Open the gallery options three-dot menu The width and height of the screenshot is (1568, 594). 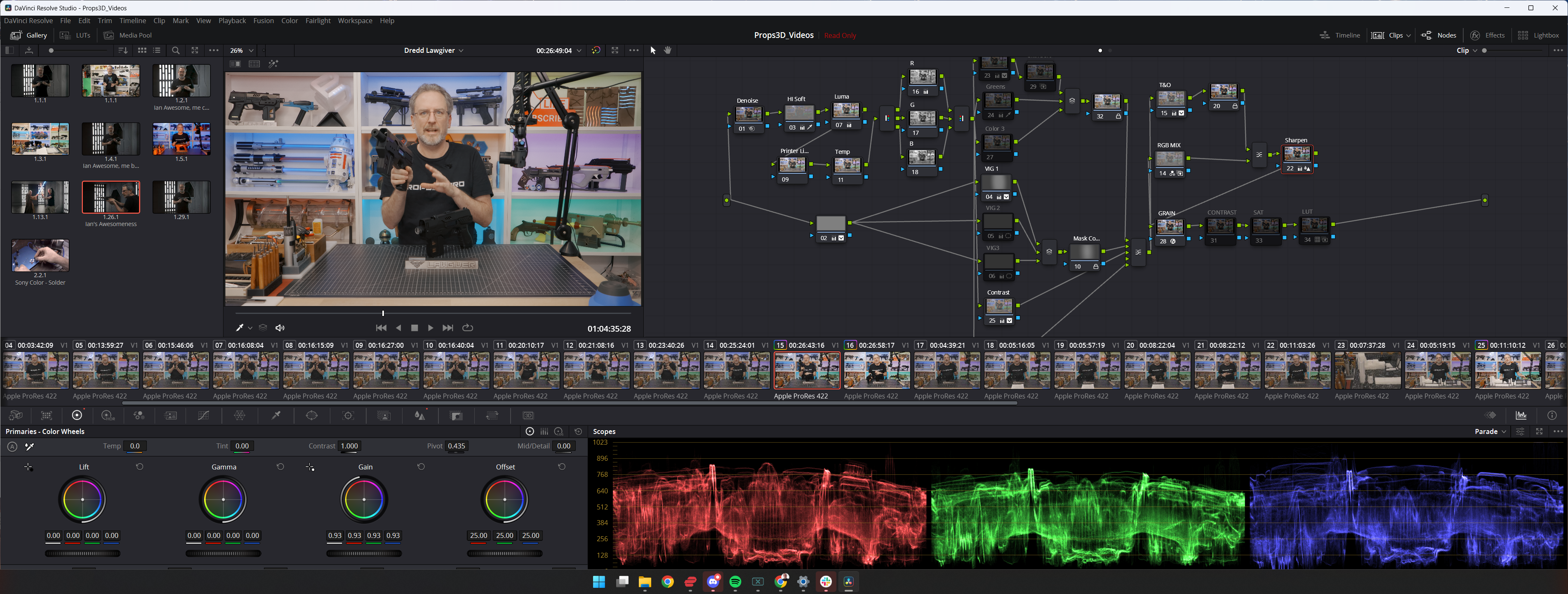click(214, 50)
